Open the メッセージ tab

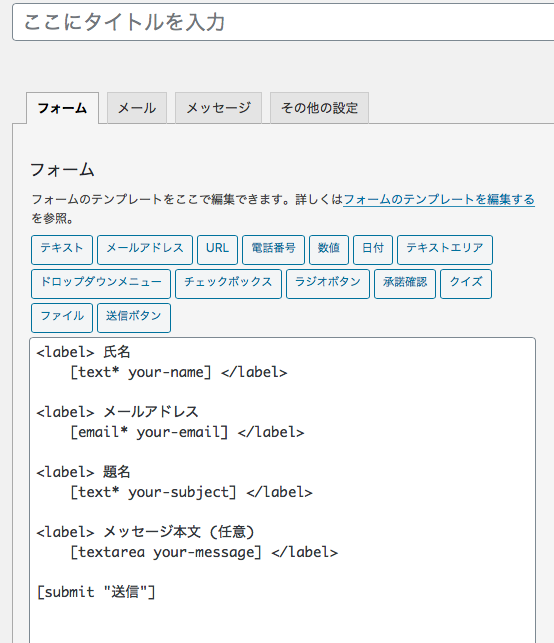(218, 108)
